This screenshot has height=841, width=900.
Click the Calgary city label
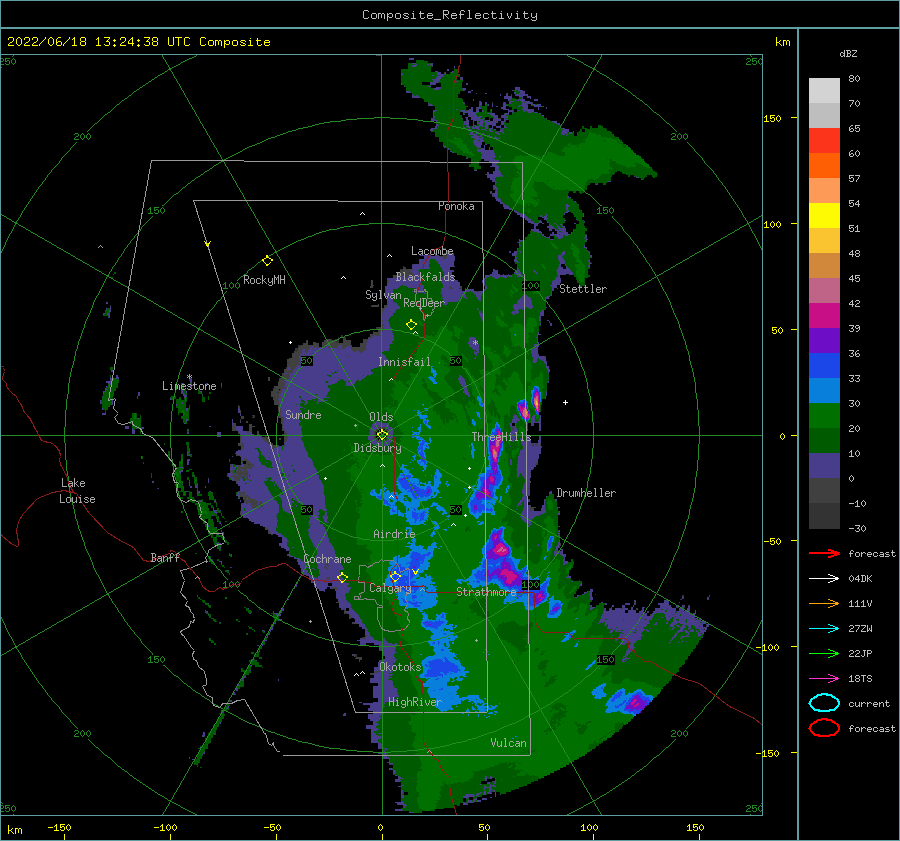pyautogui.click(x=390, y=588)
